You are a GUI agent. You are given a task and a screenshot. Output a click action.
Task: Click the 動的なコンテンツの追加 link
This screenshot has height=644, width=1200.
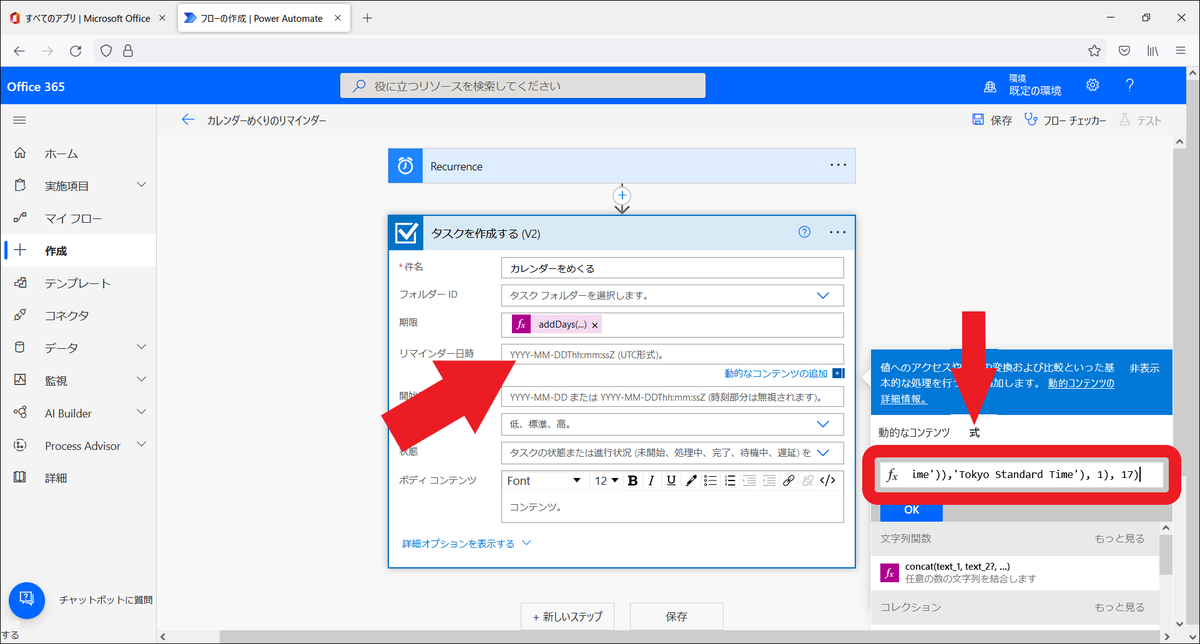click(x=776, y=373)
